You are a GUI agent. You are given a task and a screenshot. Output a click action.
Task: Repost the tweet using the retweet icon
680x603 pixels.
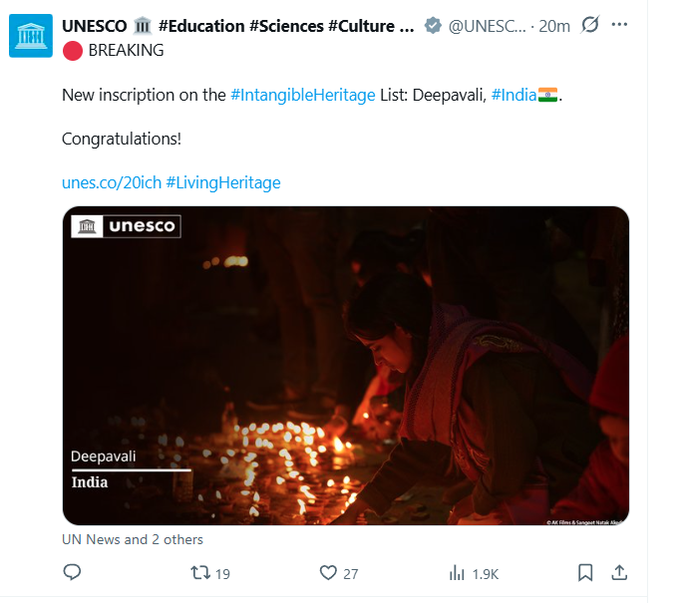point(199,573)
